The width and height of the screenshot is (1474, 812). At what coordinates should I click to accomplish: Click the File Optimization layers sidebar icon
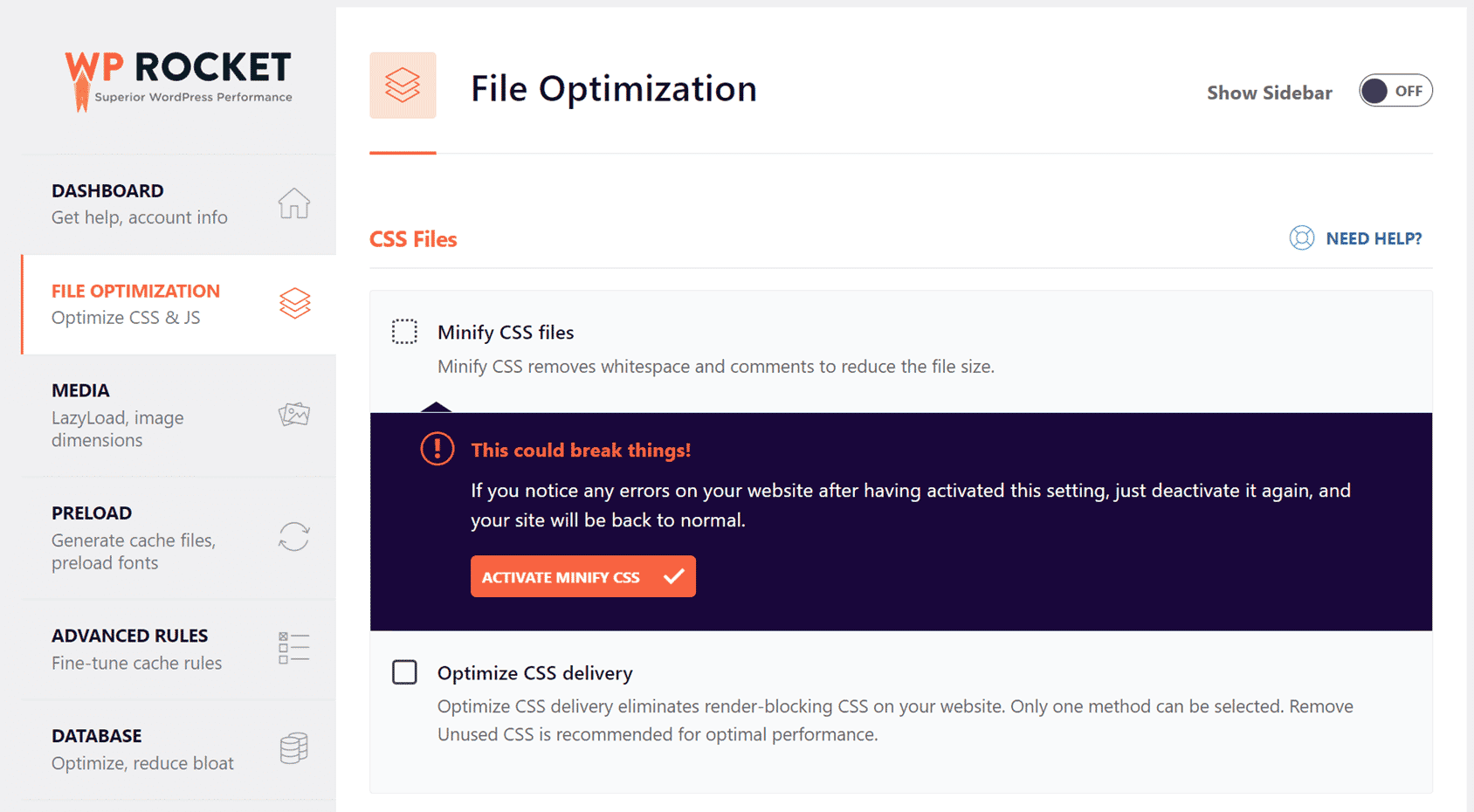pos(295,303)
